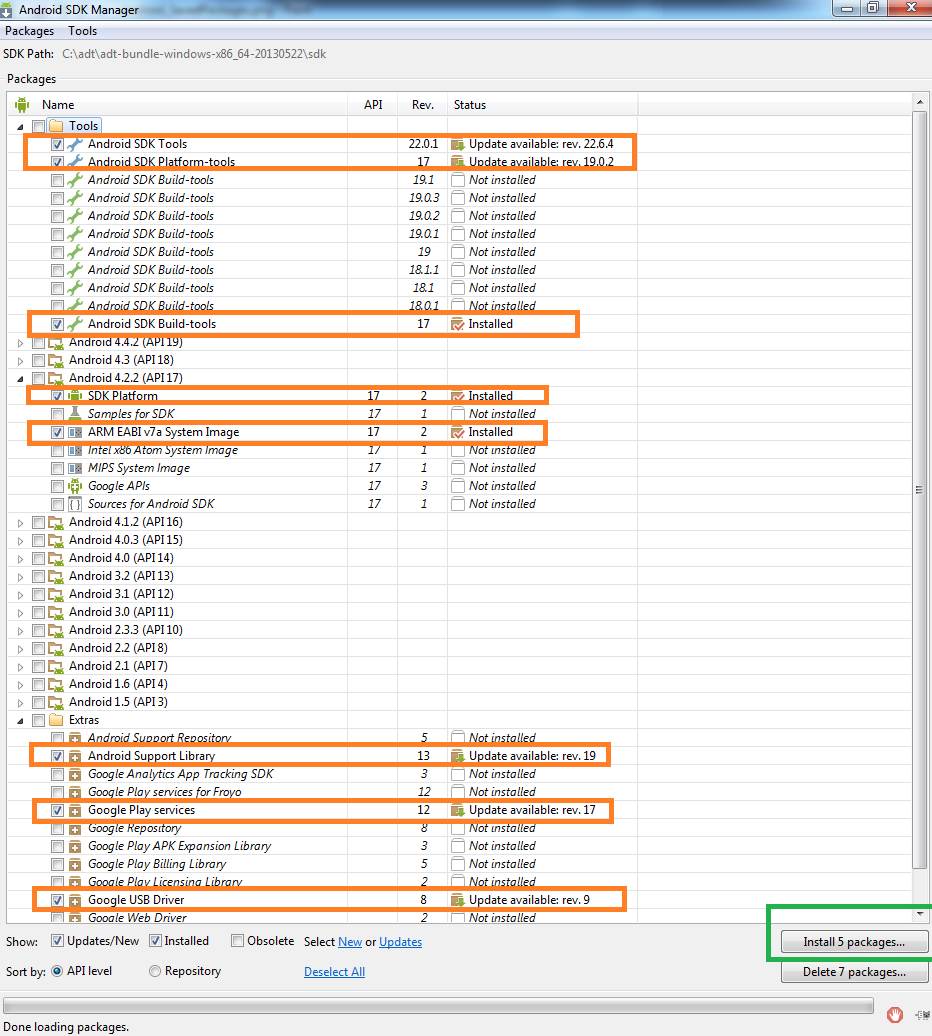Toggle the Installed show filter checkbox
932x1036 pixels.
tap(155, 941)
